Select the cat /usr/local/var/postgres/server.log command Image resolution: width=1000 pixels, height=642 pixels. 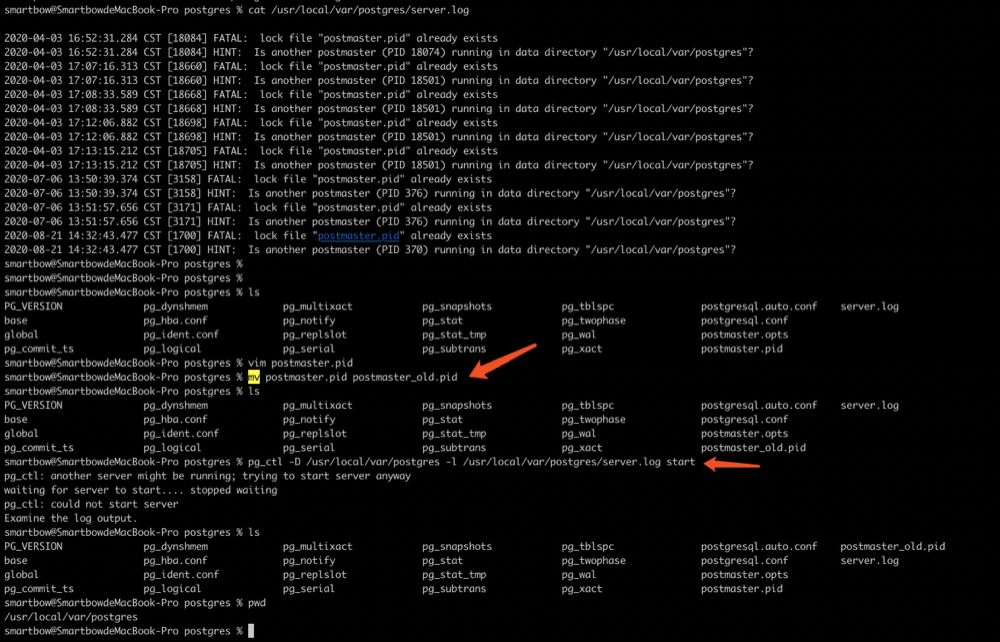click(358, 10)
